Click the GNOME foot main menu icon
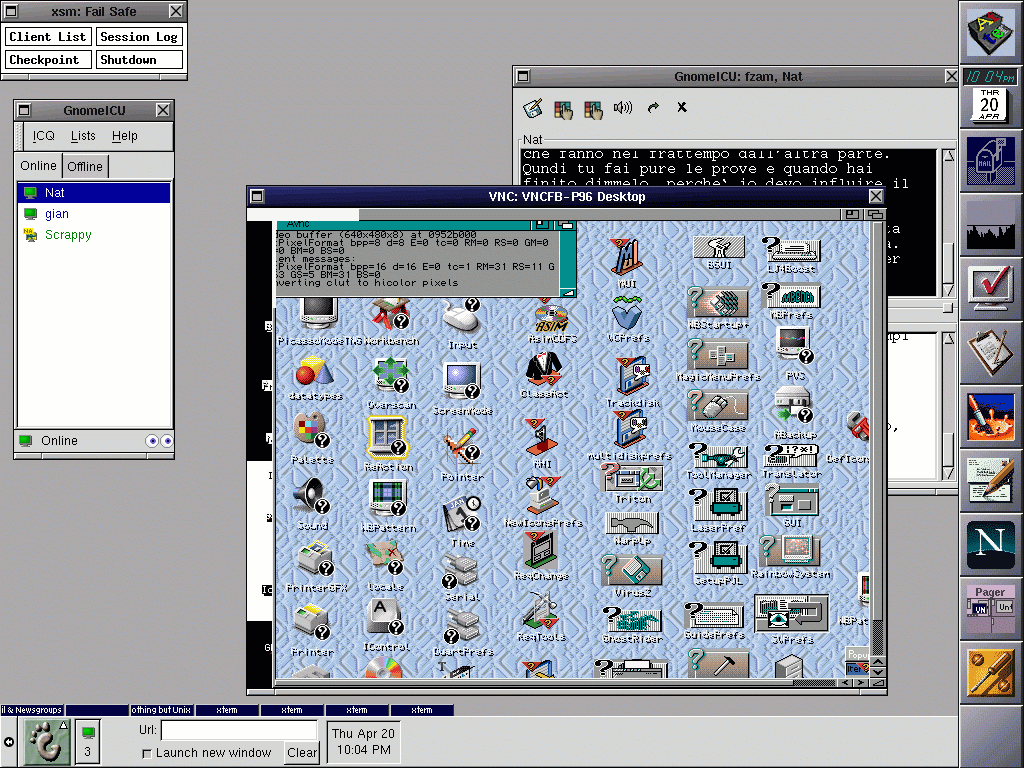Image resolution: width=1024 pixels, height=768 pixels. pyautogui.click(x=45, y=742)
